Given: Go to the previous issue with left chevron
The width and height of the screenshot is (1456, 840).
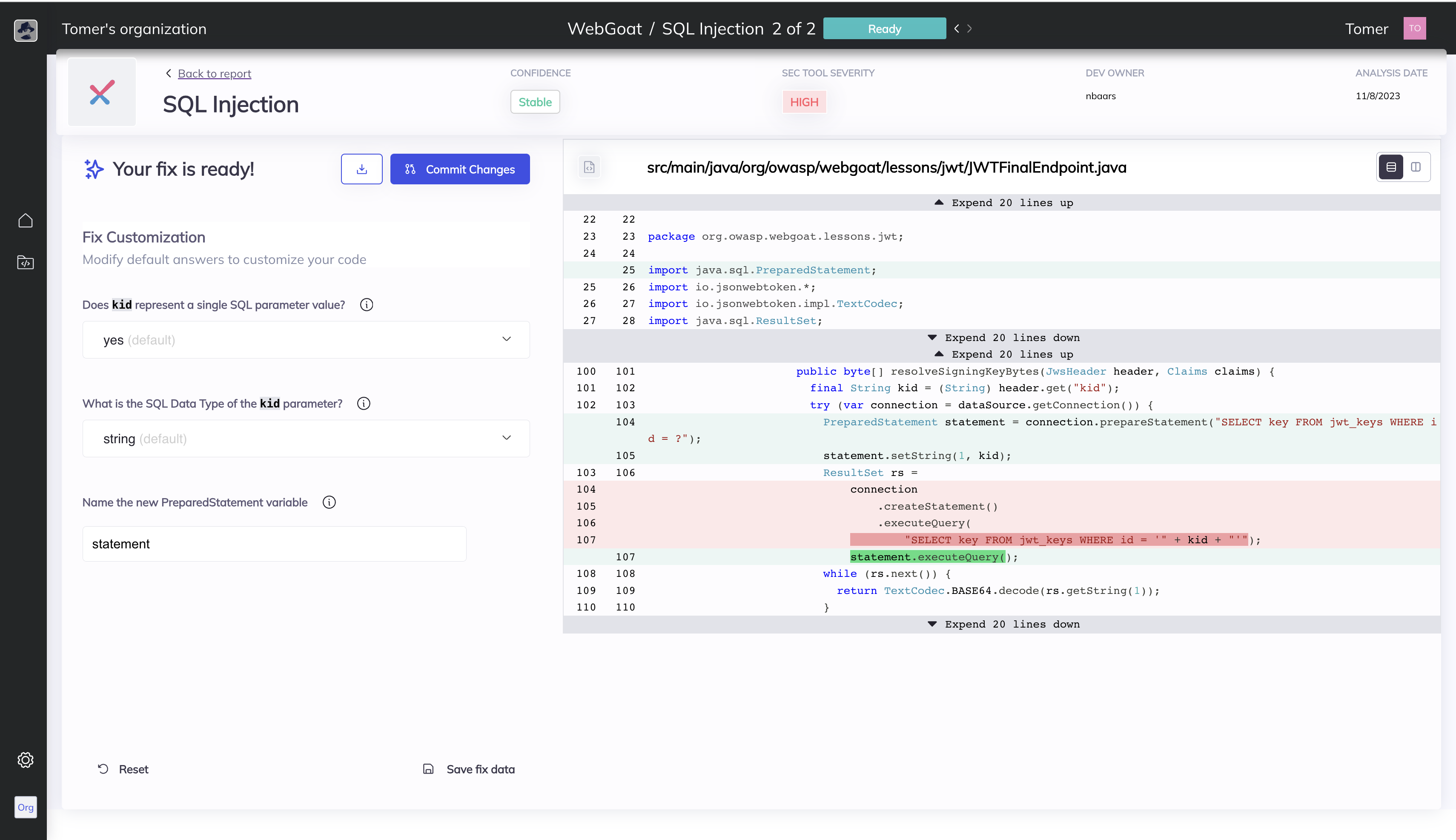Looking at the screenshot, I should pyautogui.click(x=957, y=28).
